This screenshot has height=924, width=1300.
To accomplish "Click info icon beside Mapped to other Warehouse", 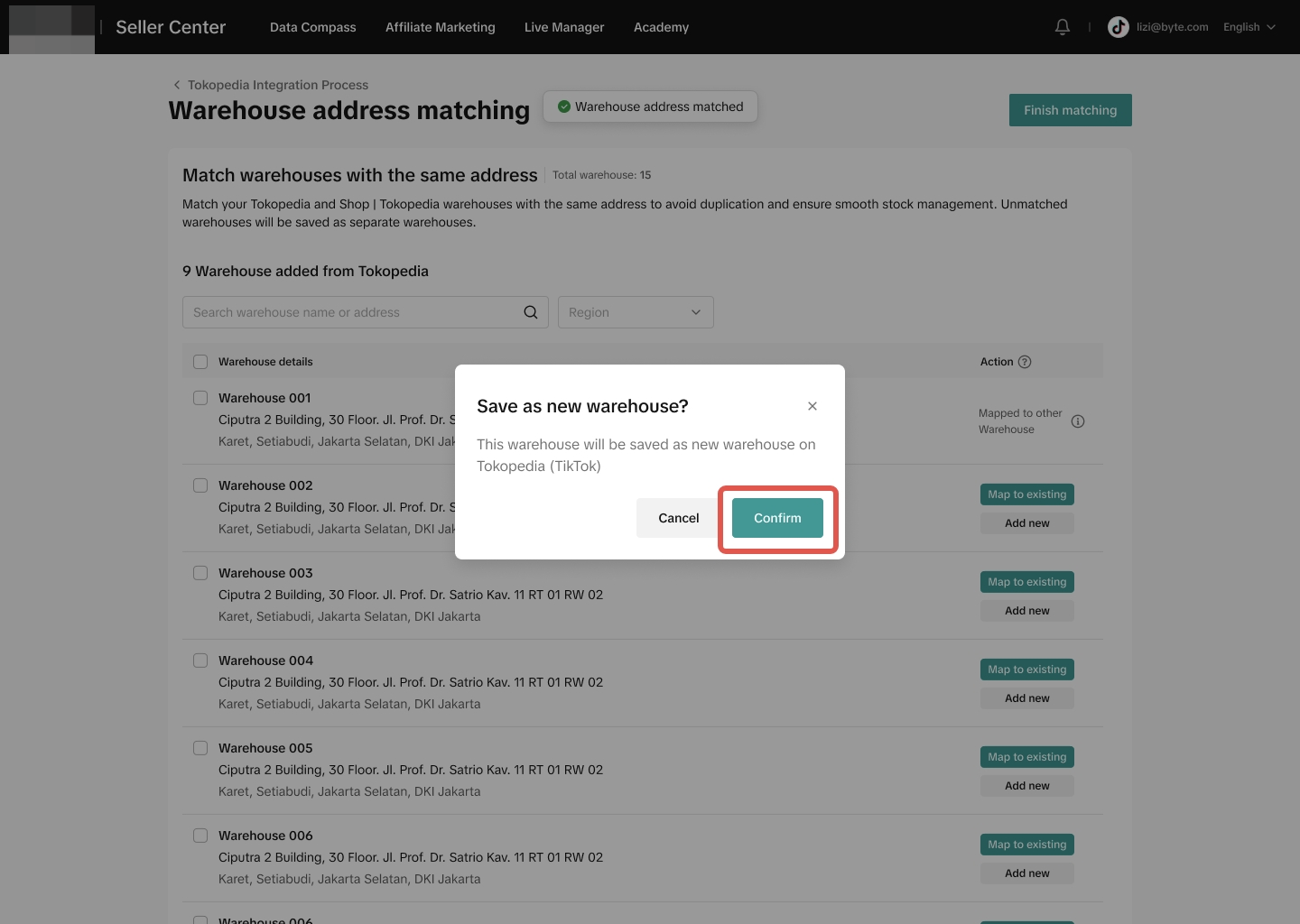I will point(1078,421).
